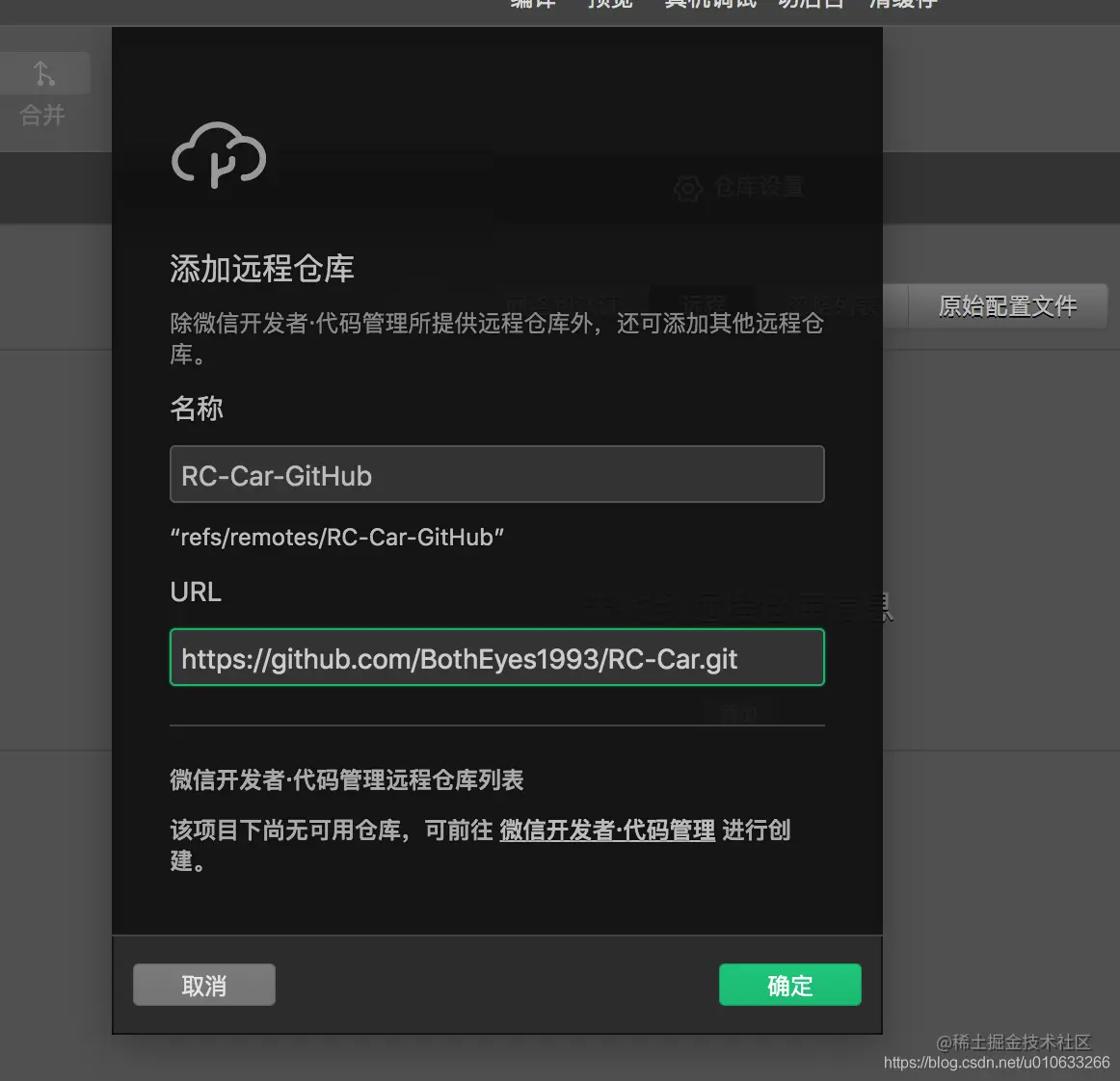1120x1081 pixels.
Task: Click the 原始配置文件 button in background window
Action: tap(1008, 306)
